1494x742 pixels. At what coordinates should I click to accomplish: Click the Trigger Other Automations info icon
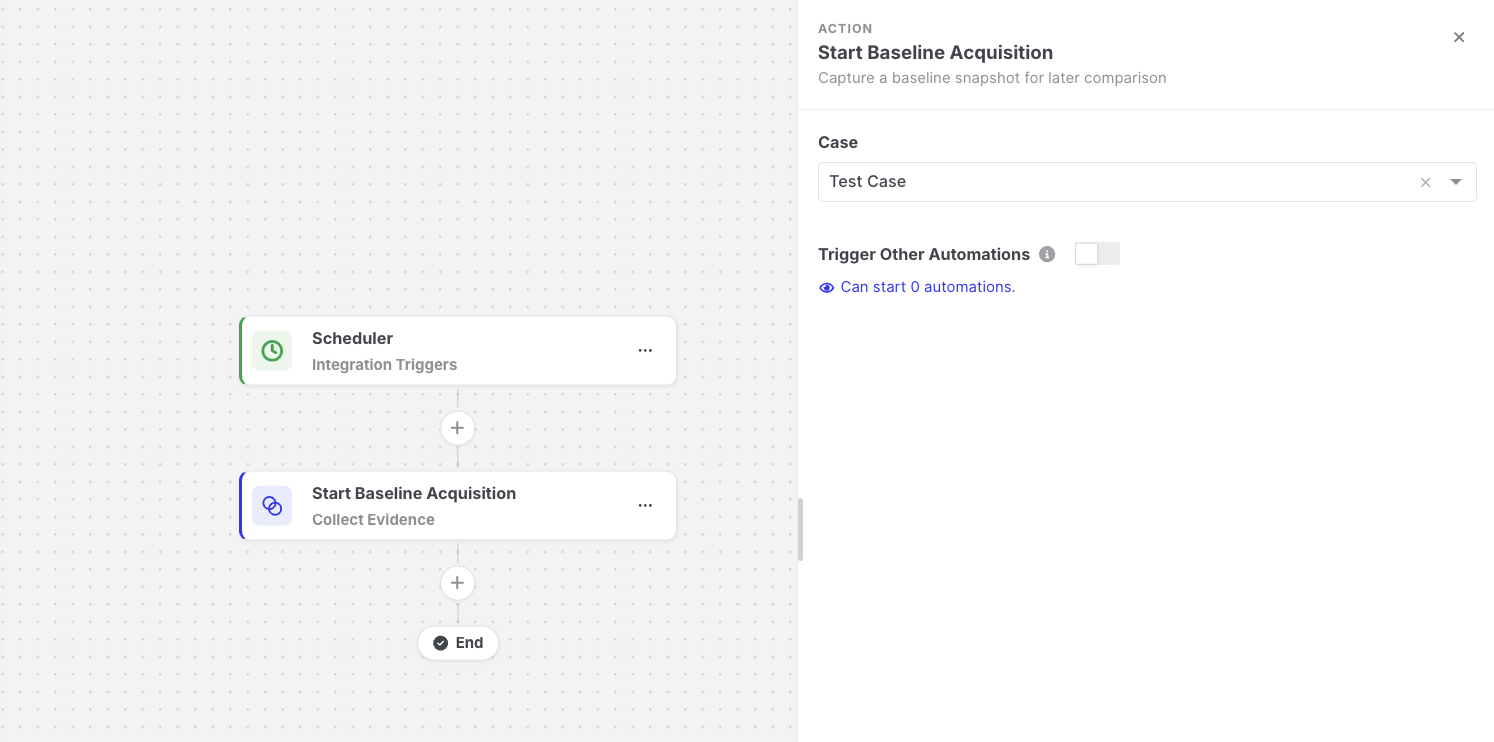(x=1047, y=254)
